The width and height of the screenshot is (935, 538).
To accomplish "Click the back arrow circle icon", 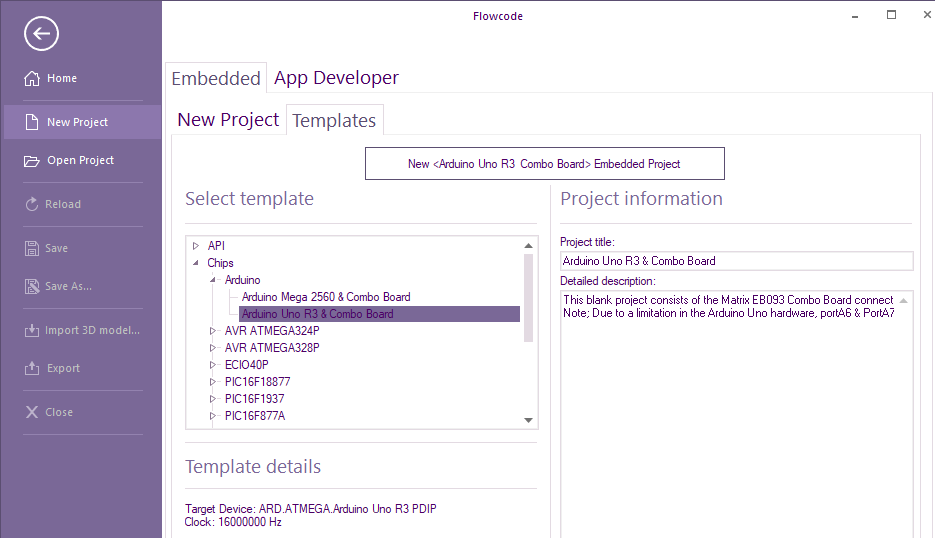I will (x=41, y=33).
